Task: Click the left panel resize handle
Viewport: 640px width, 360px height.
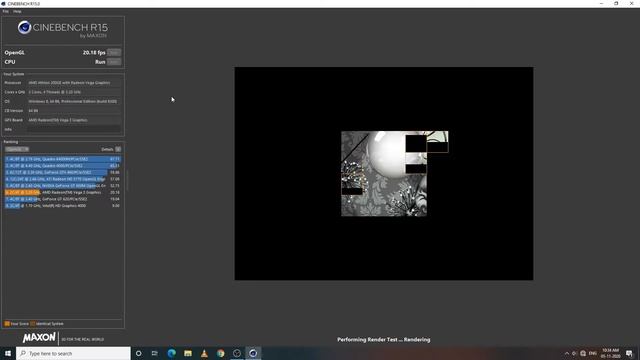Action: (x=127, y=181)
